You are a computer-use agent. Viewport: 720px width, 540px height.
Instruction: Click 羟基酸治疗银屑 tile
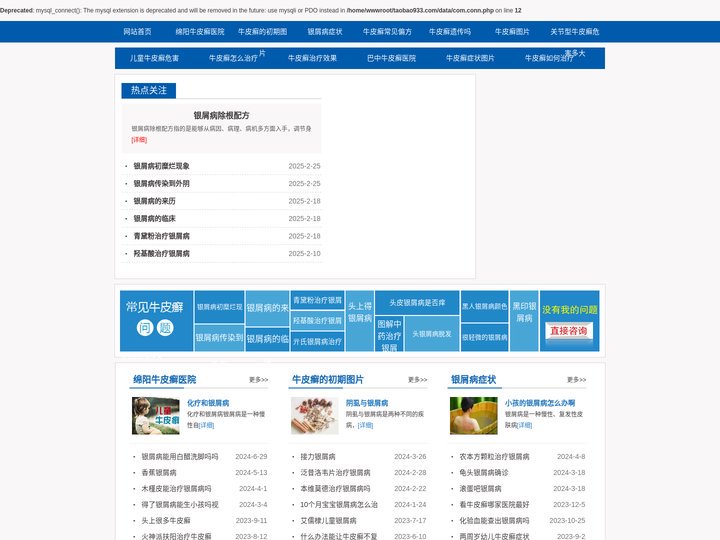[317, 321]
